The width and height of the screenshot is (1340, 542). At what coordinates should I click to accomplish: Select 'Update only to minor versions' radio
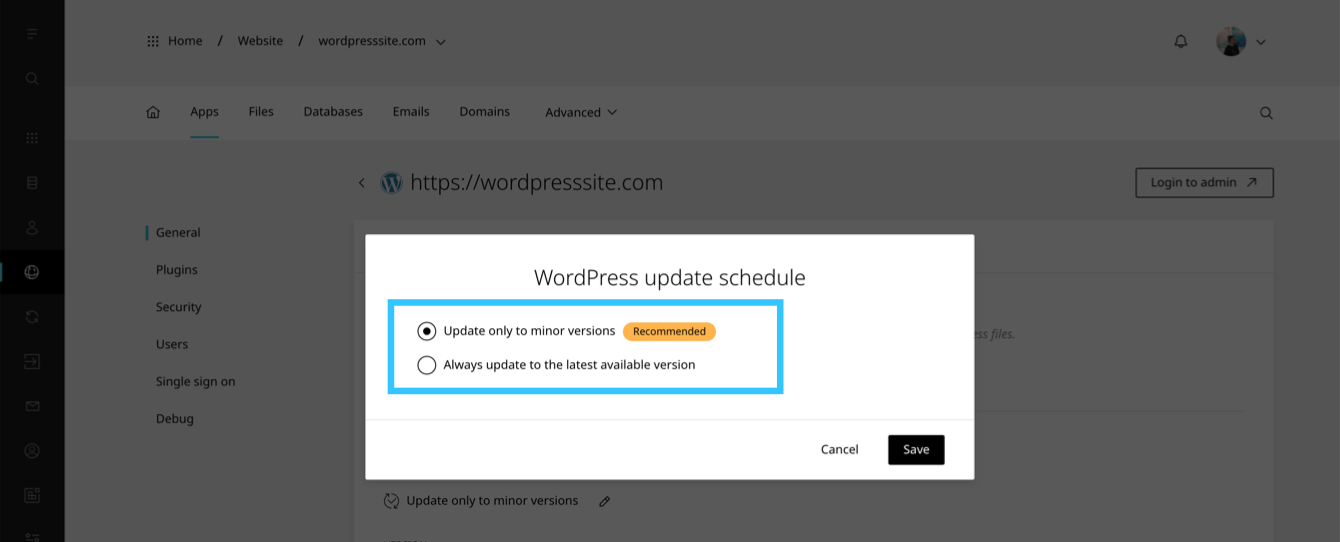tap(427, 331)
